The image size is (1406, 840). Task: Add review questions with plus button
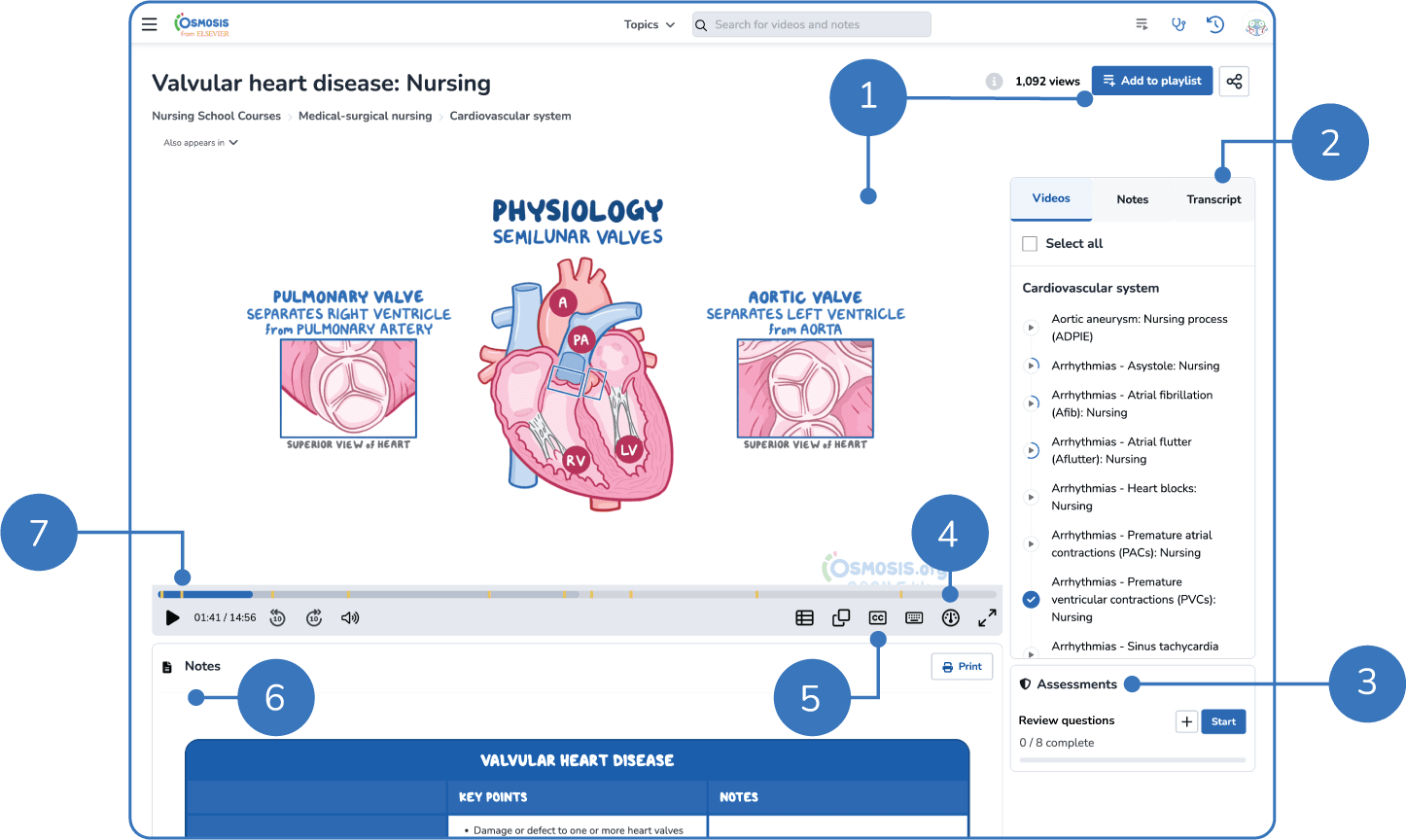1186,721
